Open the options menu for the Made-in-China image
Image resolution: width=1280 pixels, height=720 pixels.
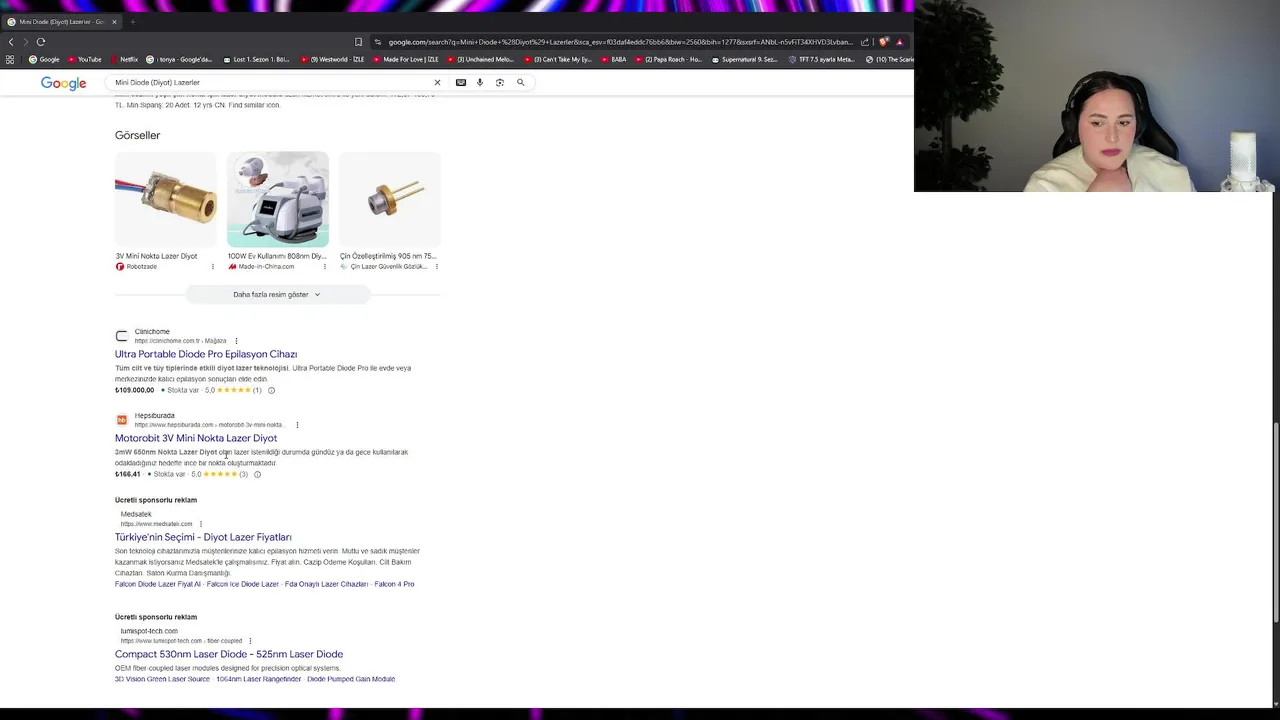coord(324,267)
